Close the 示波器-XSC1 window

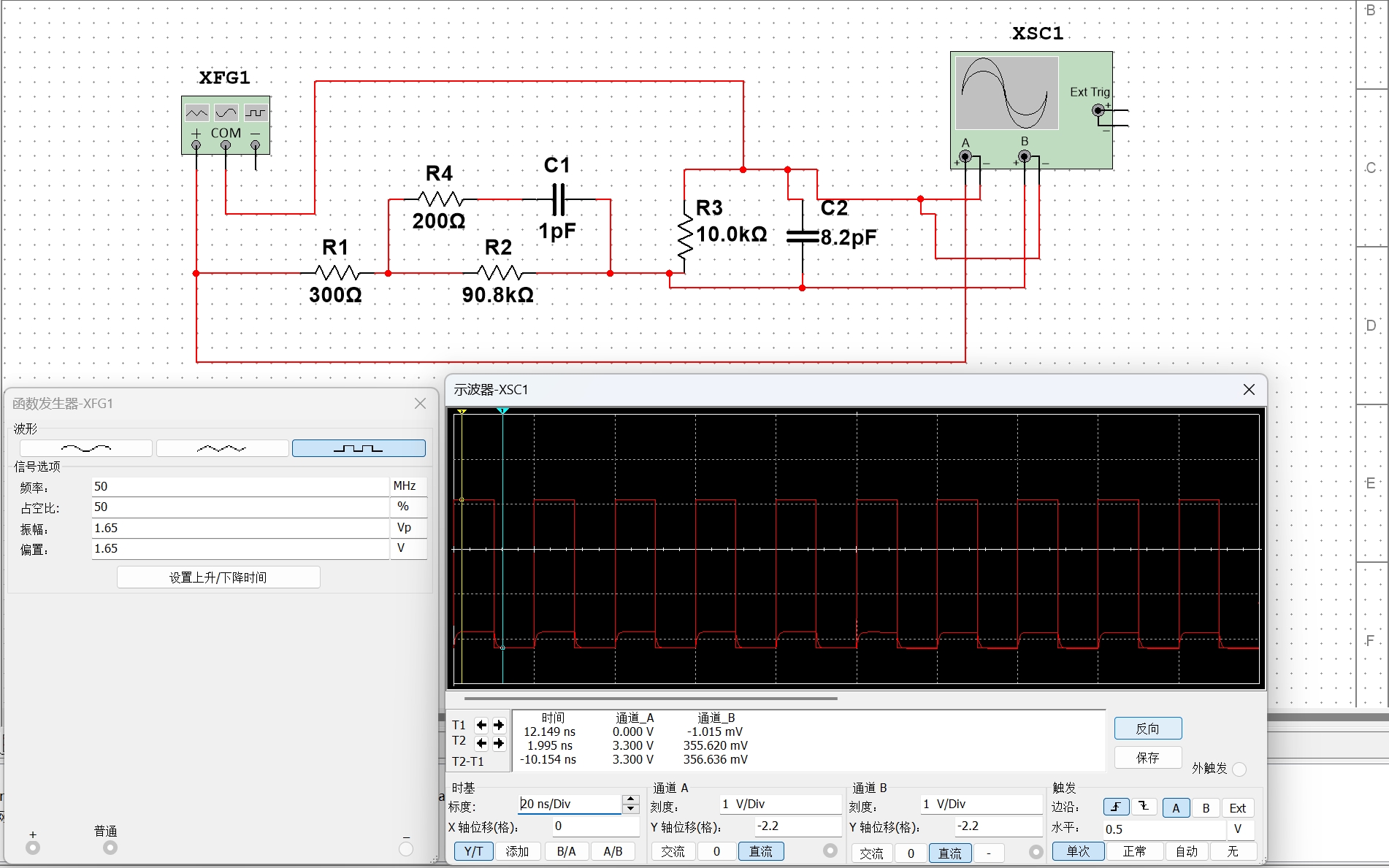pos(1249,390)
